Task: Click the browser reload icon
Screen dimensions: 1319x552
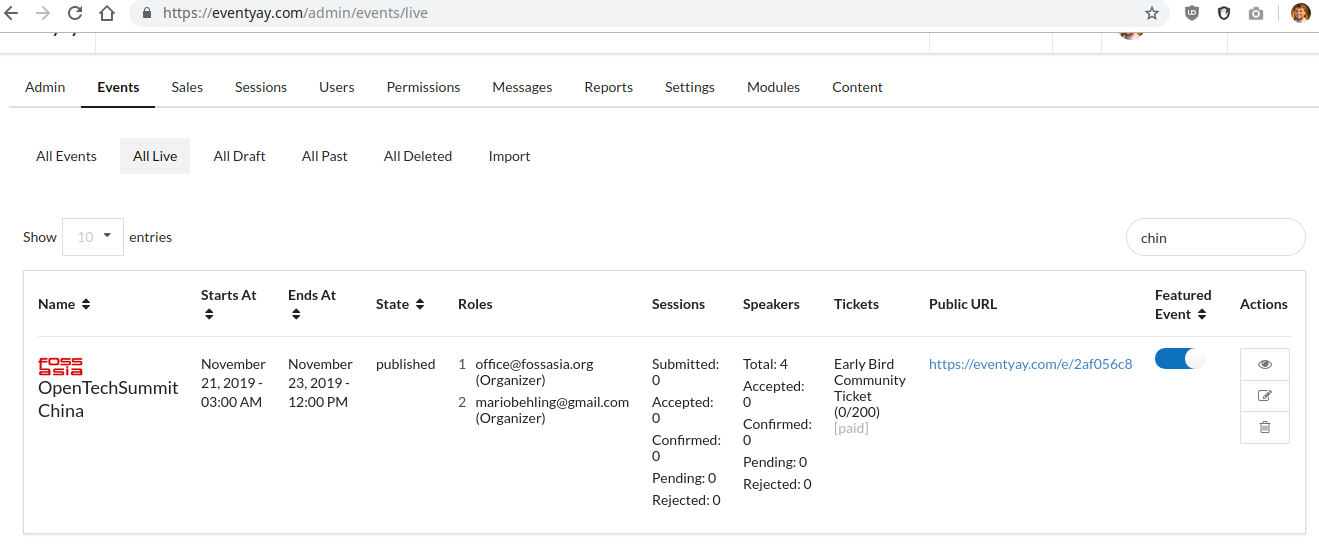Action: tap(75, 14)
